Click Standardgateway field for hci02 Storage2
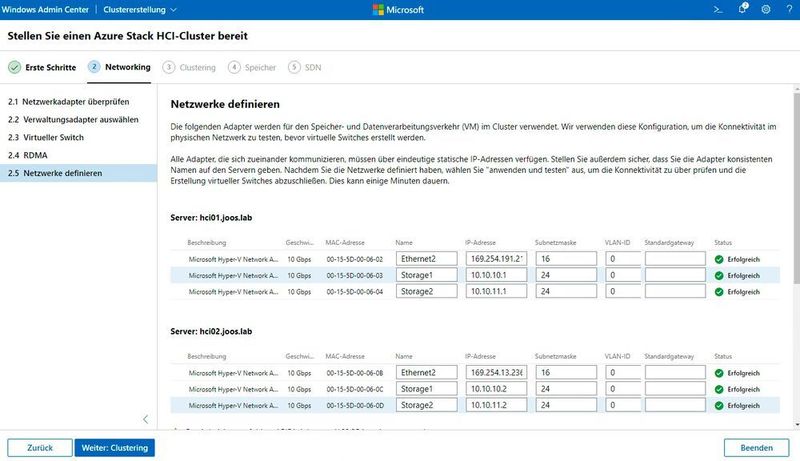This screenshot has height=461, width=800. (675, 405)
